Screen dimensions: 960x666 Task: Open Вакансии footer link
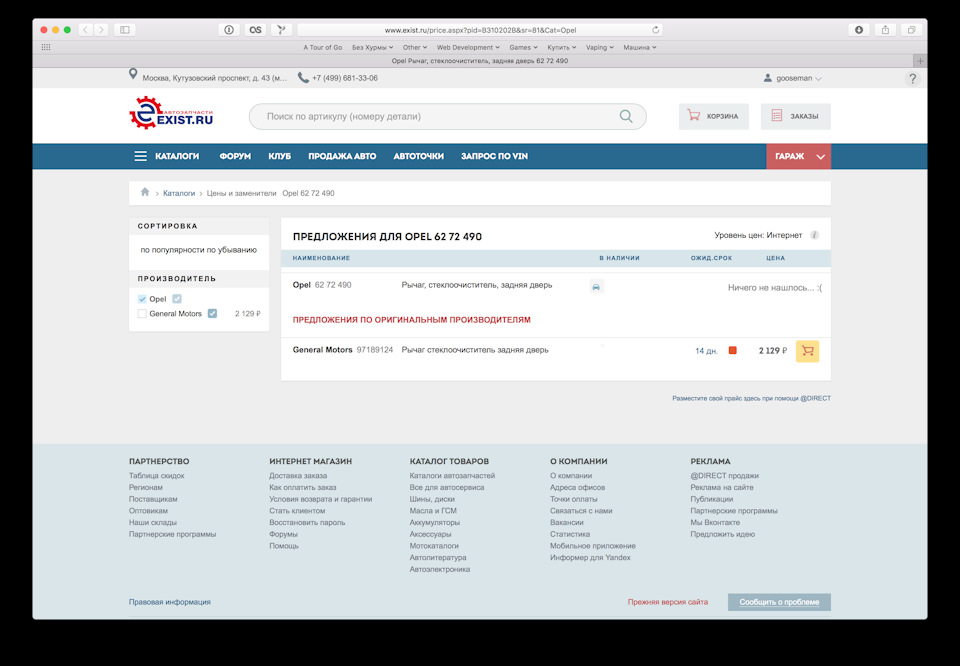(x=566, y=522)
